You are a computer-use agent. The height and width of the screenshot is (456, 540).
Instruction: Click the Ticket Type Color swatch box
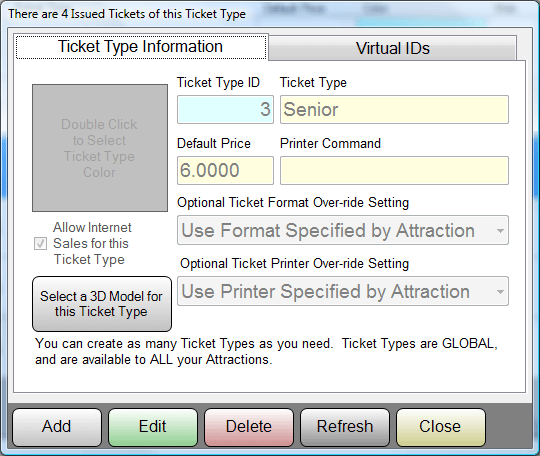[100, 148]
